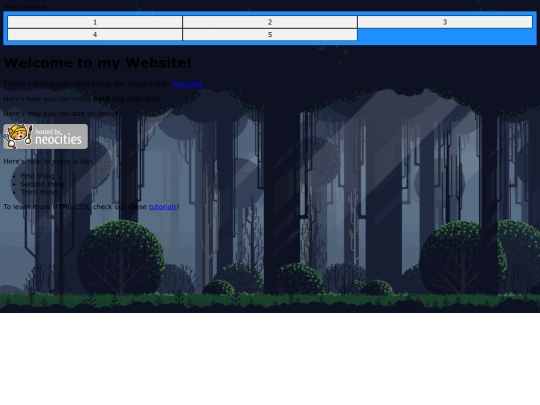This screenshot has height=405, width=540.
Task: Select the First thing list item
Action: (x=37, y=176)
